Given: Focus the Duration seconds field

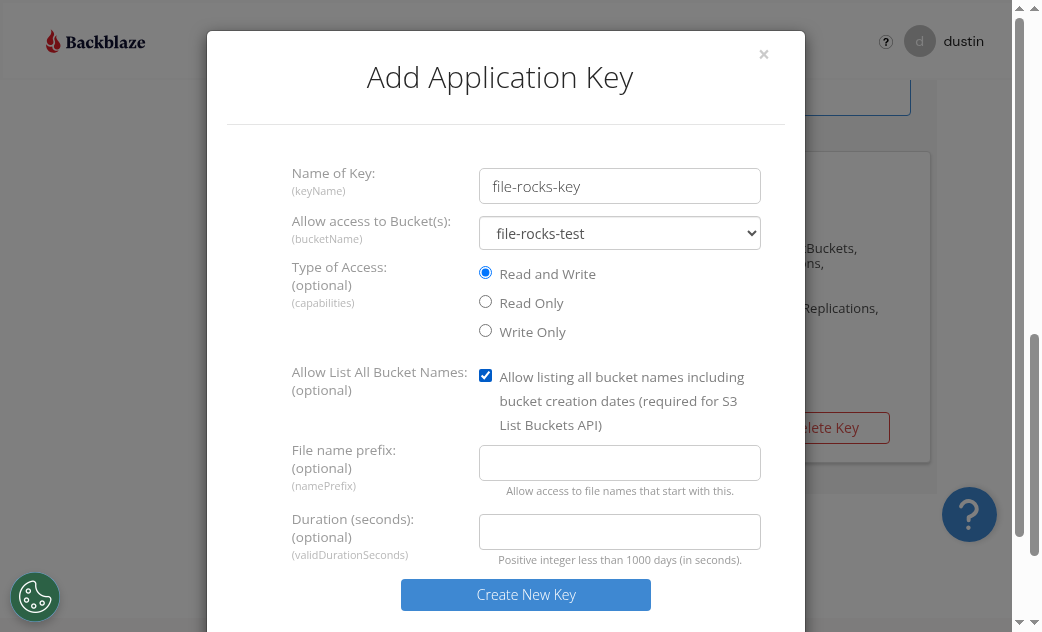Looking at the screenshot, I should coord(619,532).
